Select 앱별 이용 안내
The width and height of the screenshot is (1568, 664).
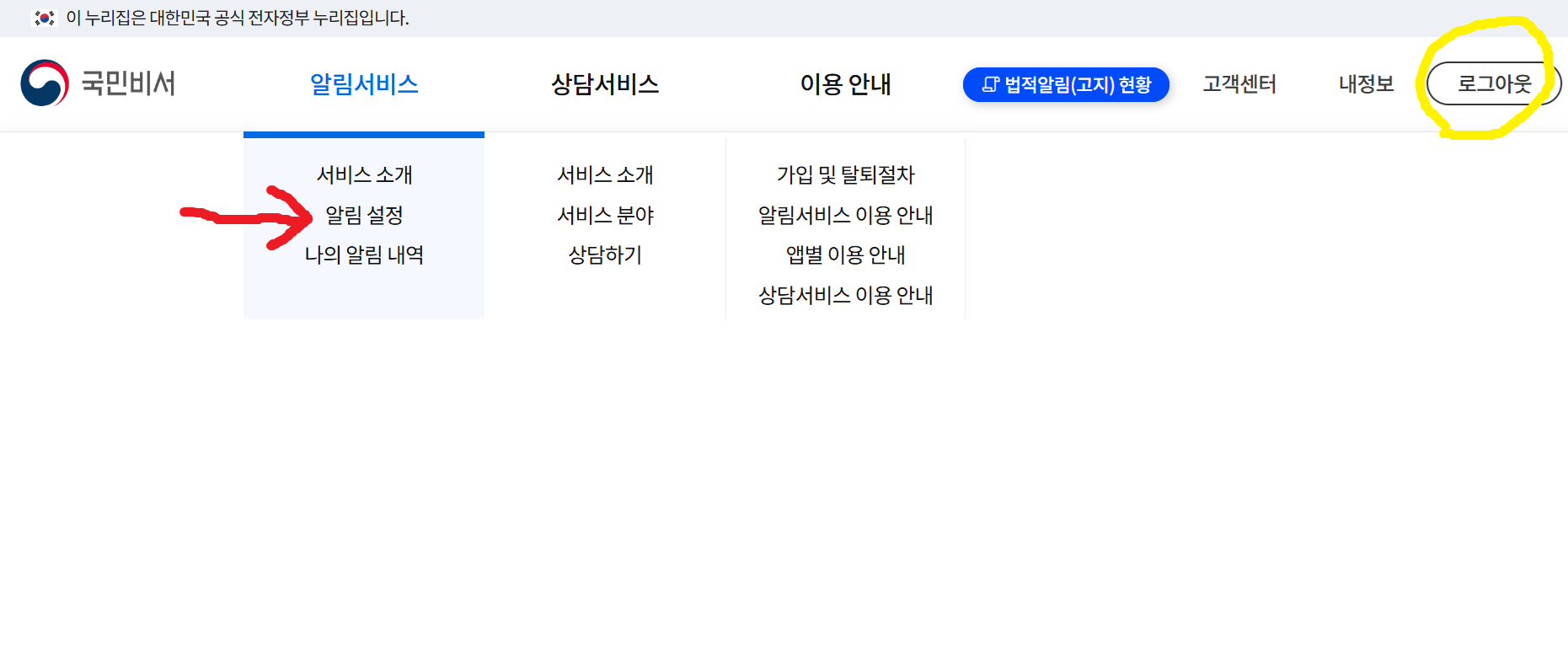tap(845, 254)
